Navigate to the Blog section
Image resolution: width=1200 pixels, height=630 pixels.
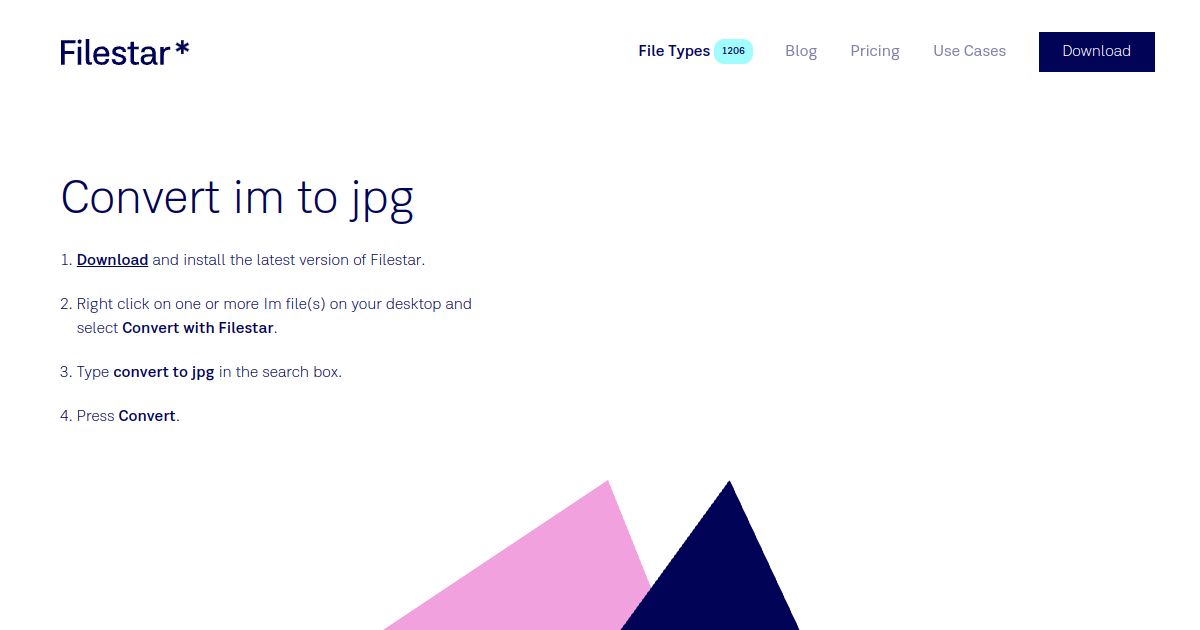(801, 51)
